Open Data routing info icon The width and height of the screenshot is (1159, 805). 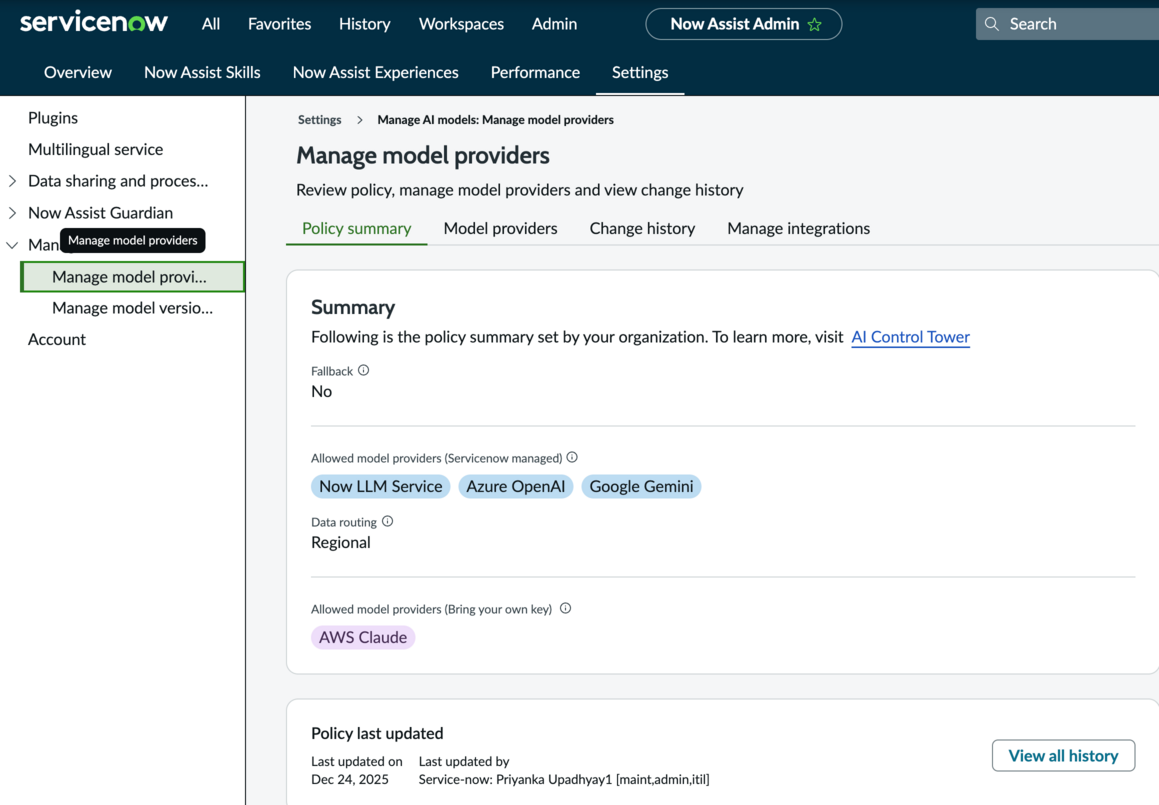[x=387, y=521]
